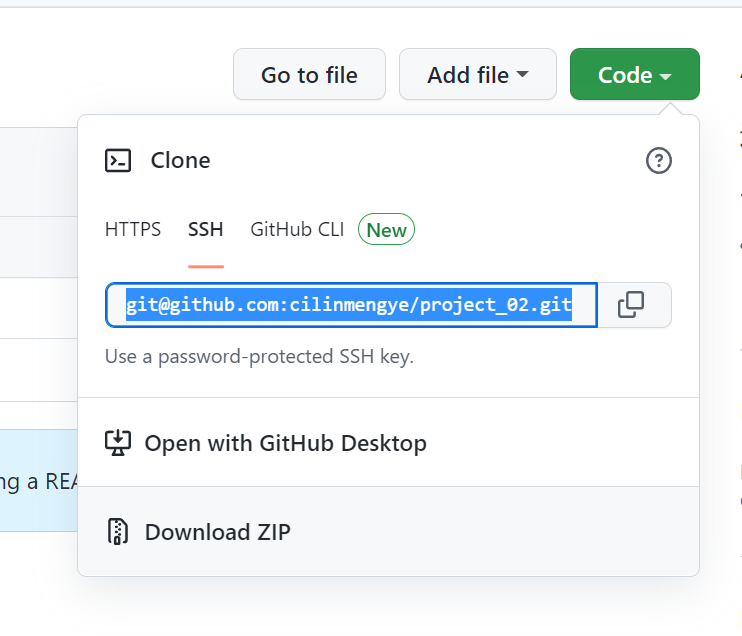Select the SSH clone tab
The height and width of the screenshot is (636, 742).
click(x=206, y=230)
